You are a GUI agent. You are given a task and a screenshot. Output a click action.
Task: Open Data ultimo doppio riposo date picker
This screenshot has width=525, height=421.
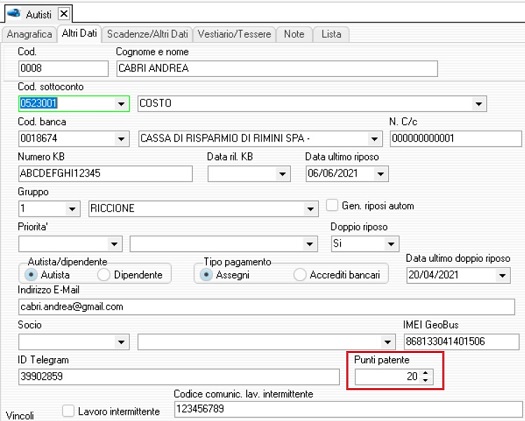[x=502, y=276]
